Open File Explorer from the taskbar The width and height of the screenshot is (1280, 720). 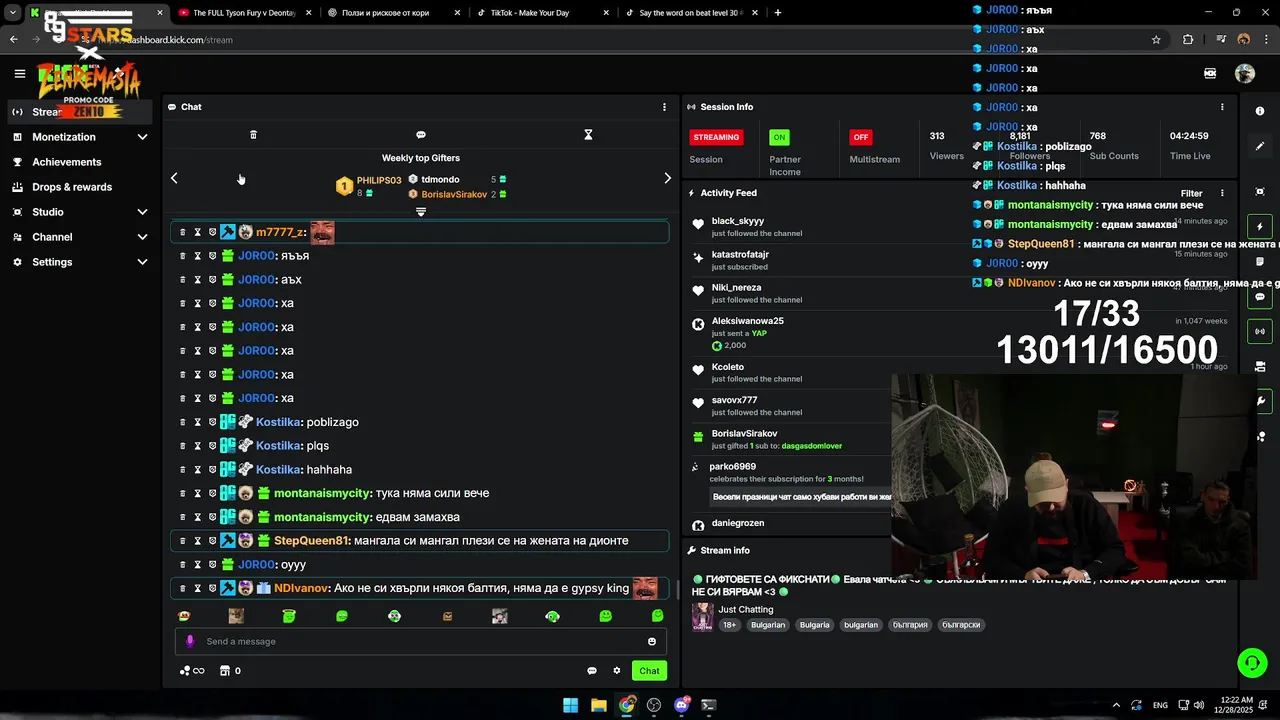(598, 705)
